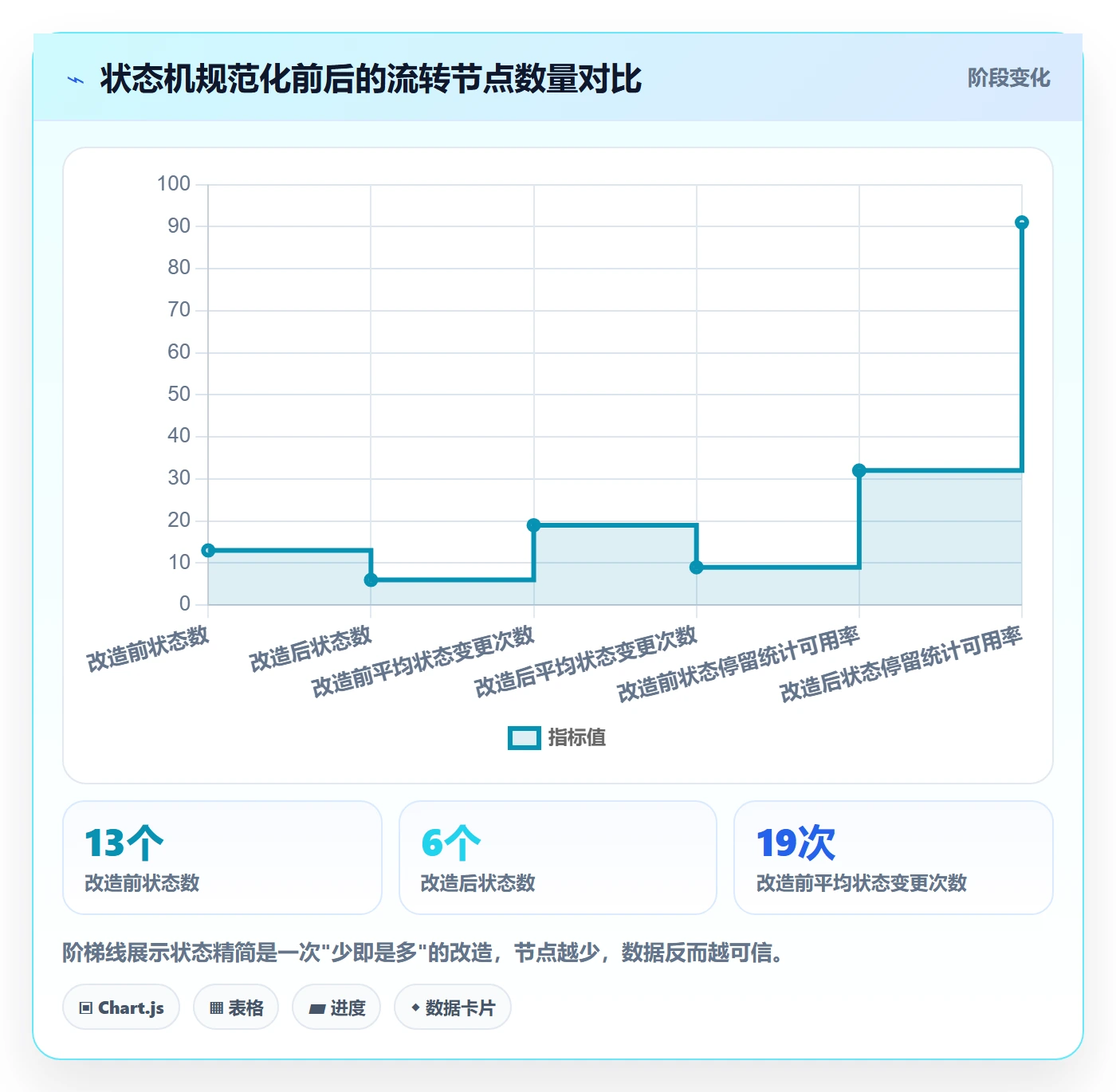Image resolution: width=1116 pixels, height=1092 pixels.
Task: Click the x-axis label 改造后状态数
Action: [x=311, y=648]
